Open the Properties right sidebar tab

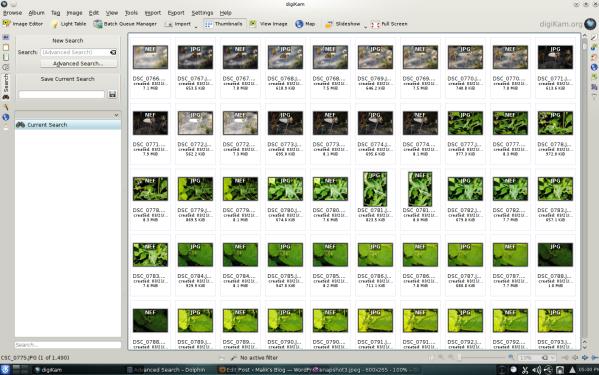[x=594, y=37]
